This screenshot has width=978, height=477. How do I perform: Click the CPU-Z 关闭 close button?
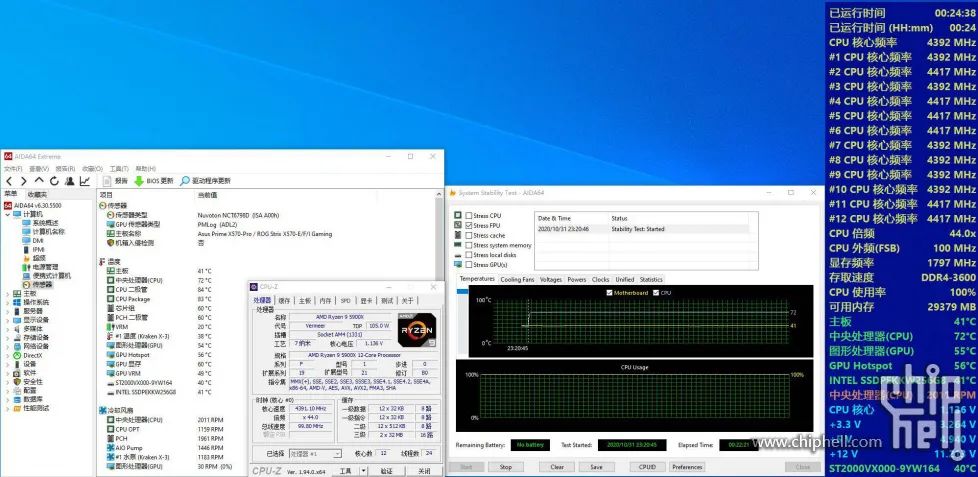[424, 471]
